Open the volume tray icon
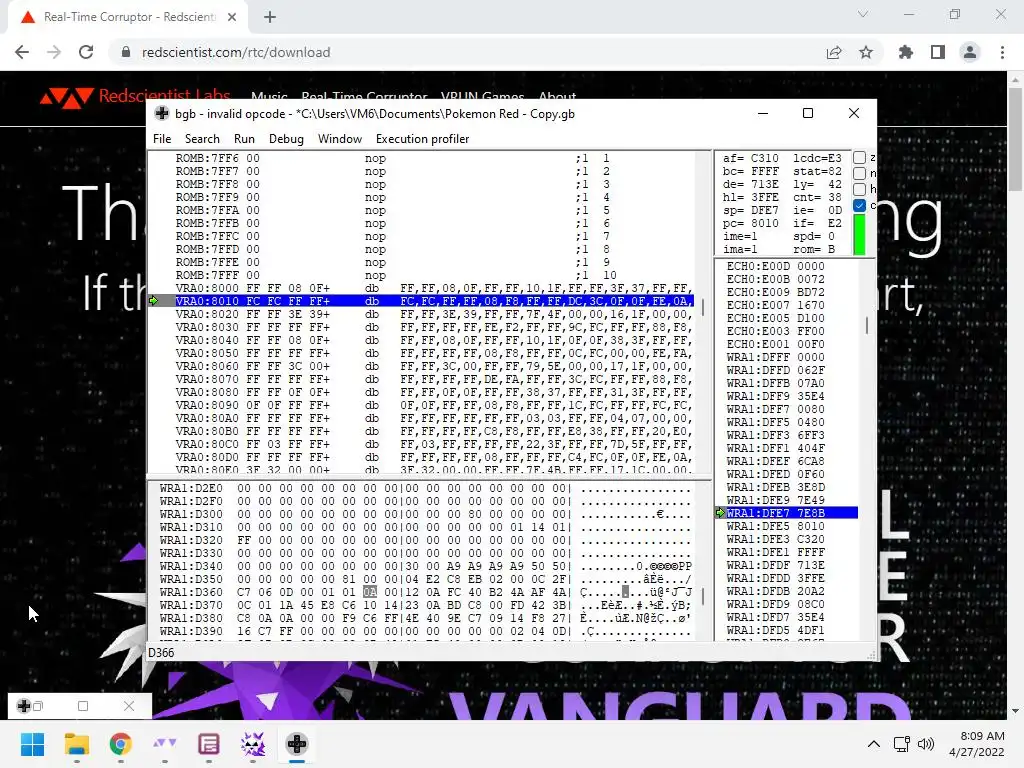This screenshot has height=768, width=1024. tap(925, 744)
